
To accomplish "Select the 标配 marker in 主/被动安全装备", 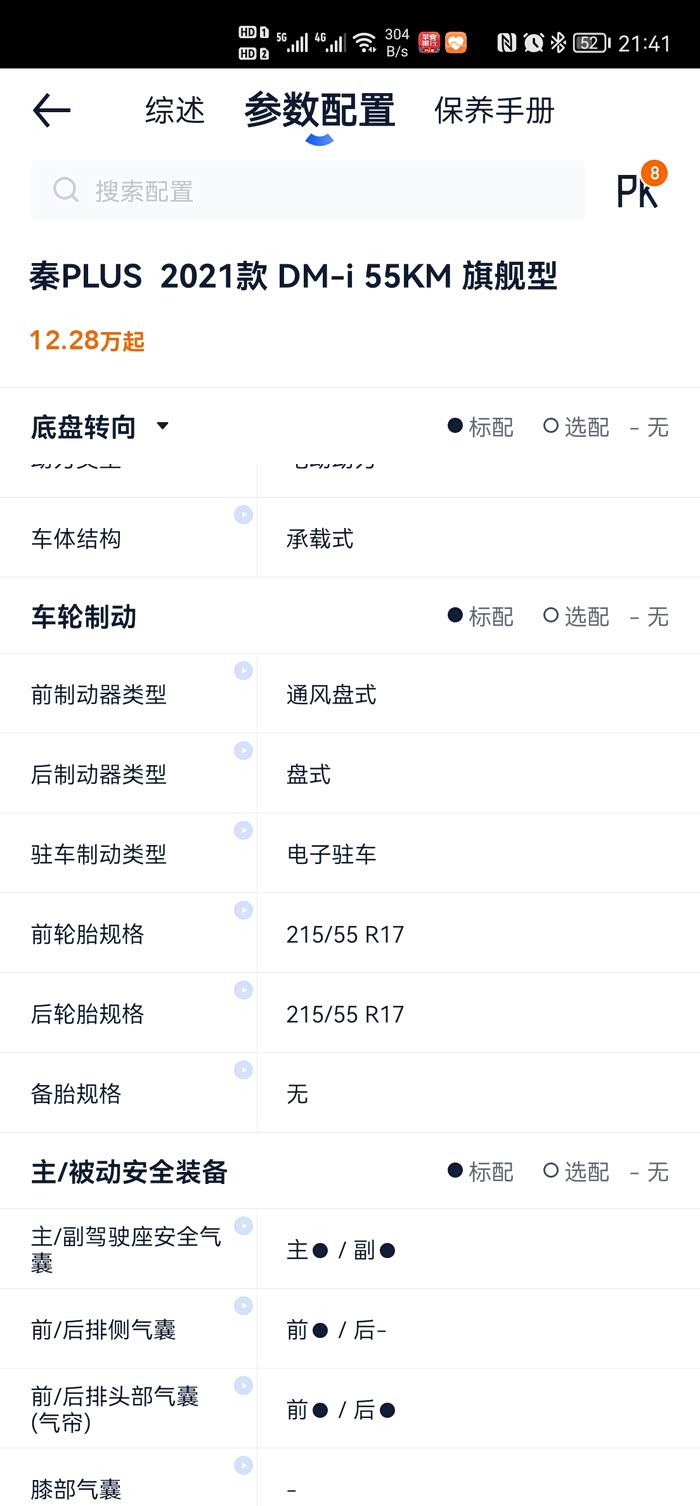I will [x=456, y=1172].
